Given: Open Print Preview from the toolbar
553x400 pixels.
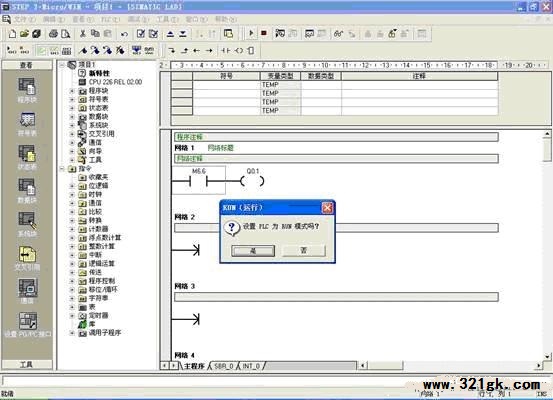Looking at the screenshot, I should 66,34.
